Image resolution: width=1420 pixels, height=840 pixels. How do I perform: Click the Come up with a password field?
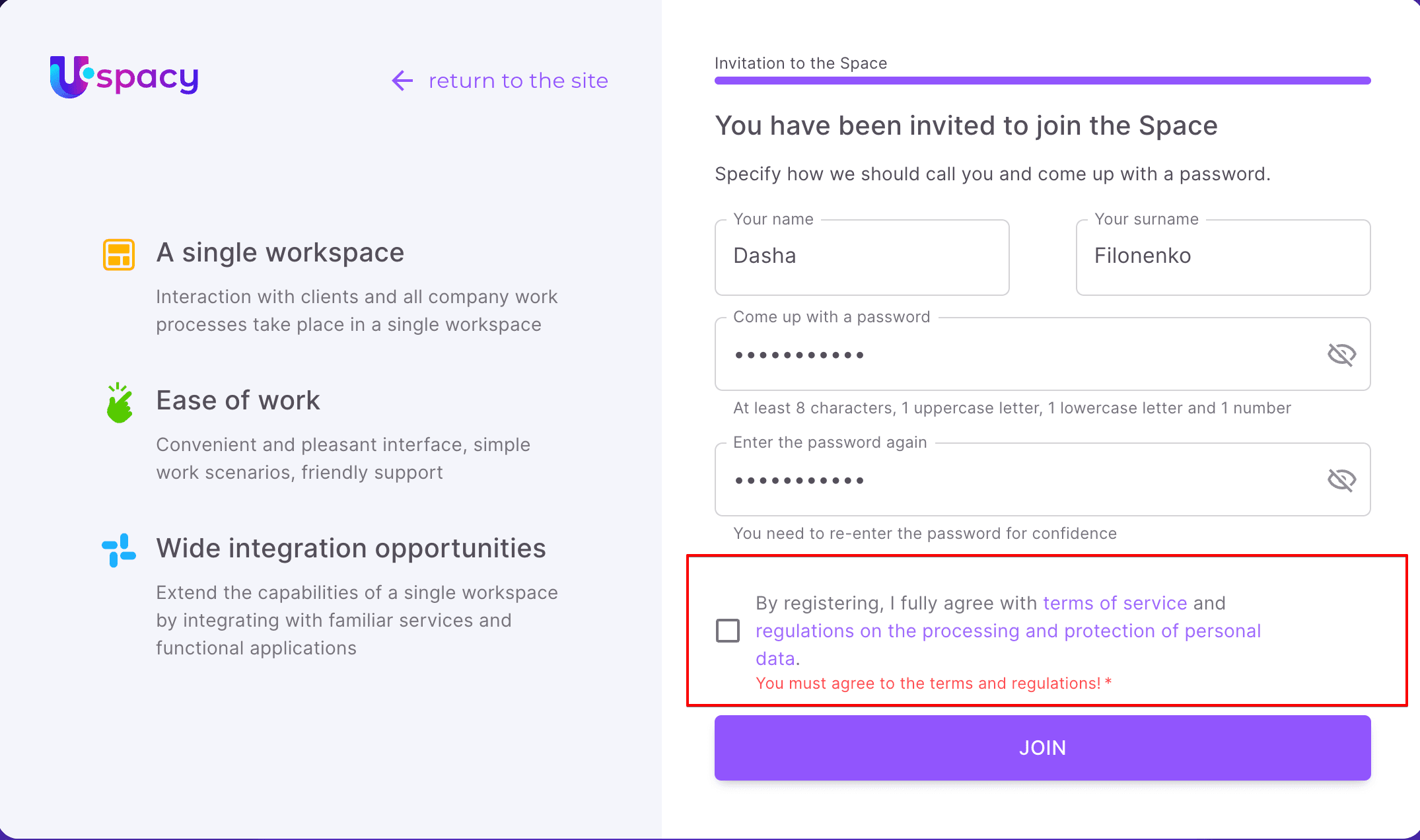tap(1017, 355)
